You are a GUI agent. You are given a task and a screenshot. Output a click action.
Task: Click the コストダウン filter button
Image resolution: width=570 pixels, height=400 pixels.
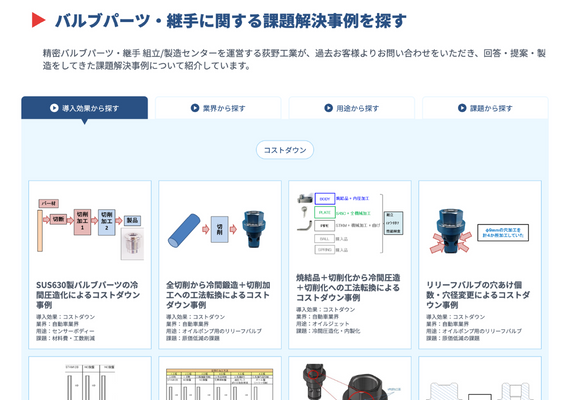pos(285,150)
